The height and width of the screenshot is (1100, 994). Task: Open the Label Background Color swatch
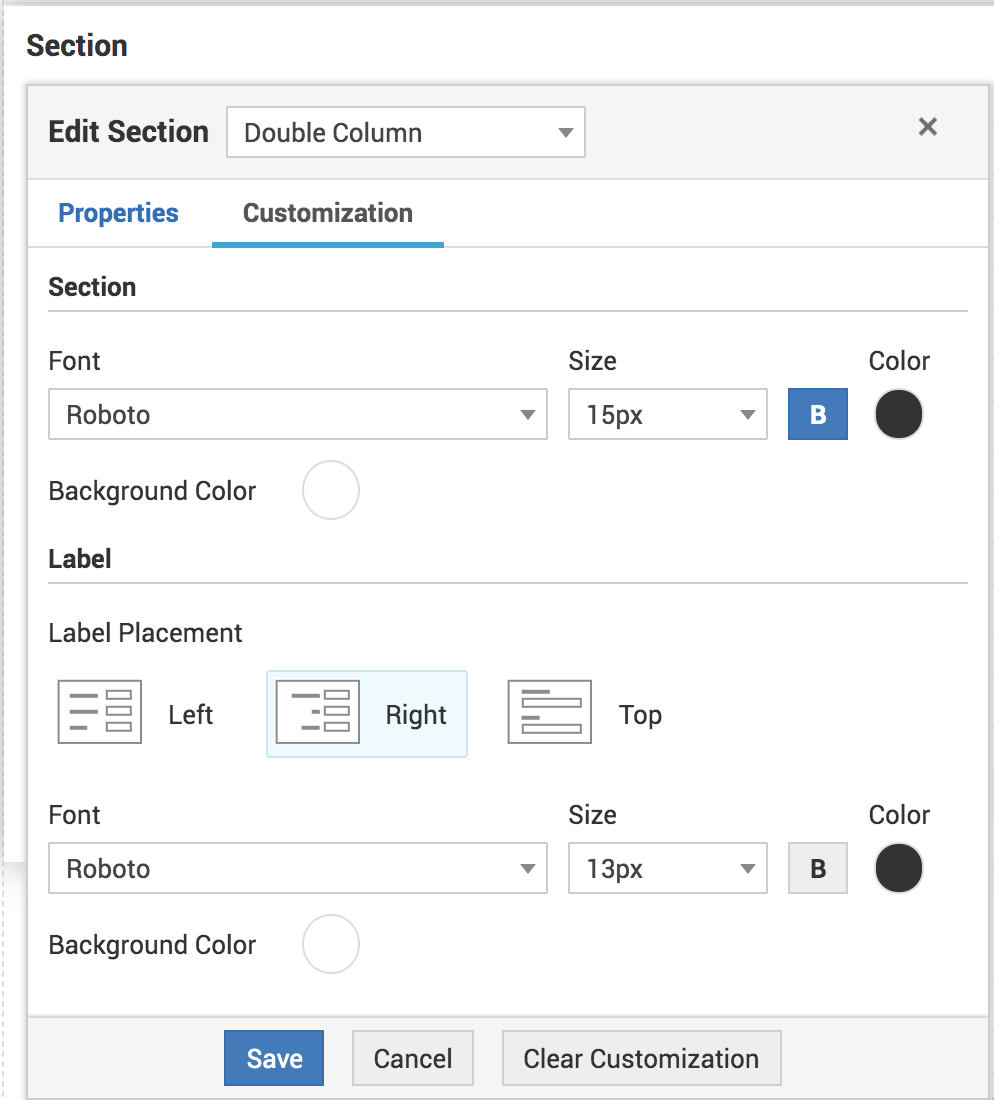tap(331, 944)
